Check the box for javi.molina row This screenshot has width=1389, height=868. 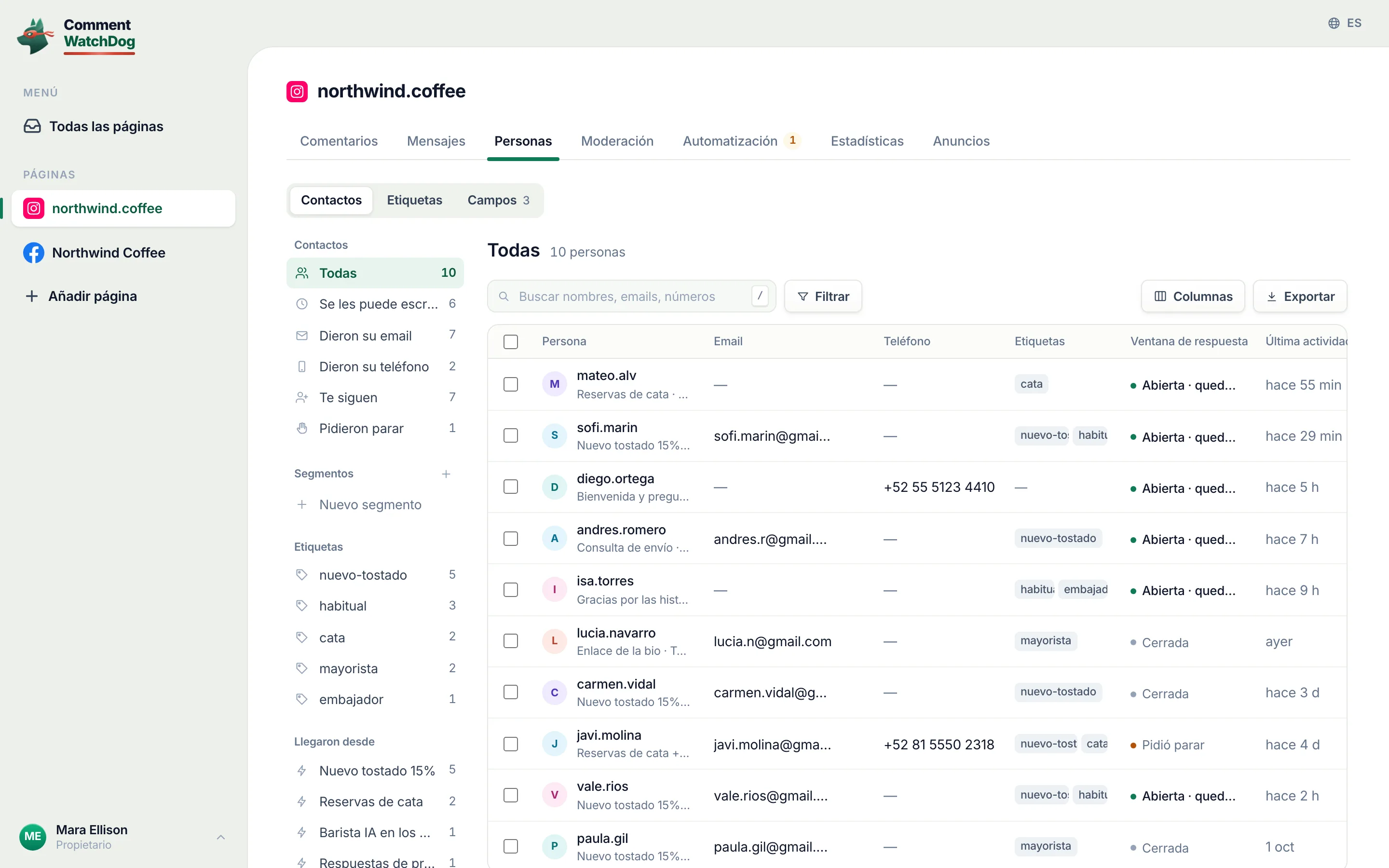click(511, 744)
